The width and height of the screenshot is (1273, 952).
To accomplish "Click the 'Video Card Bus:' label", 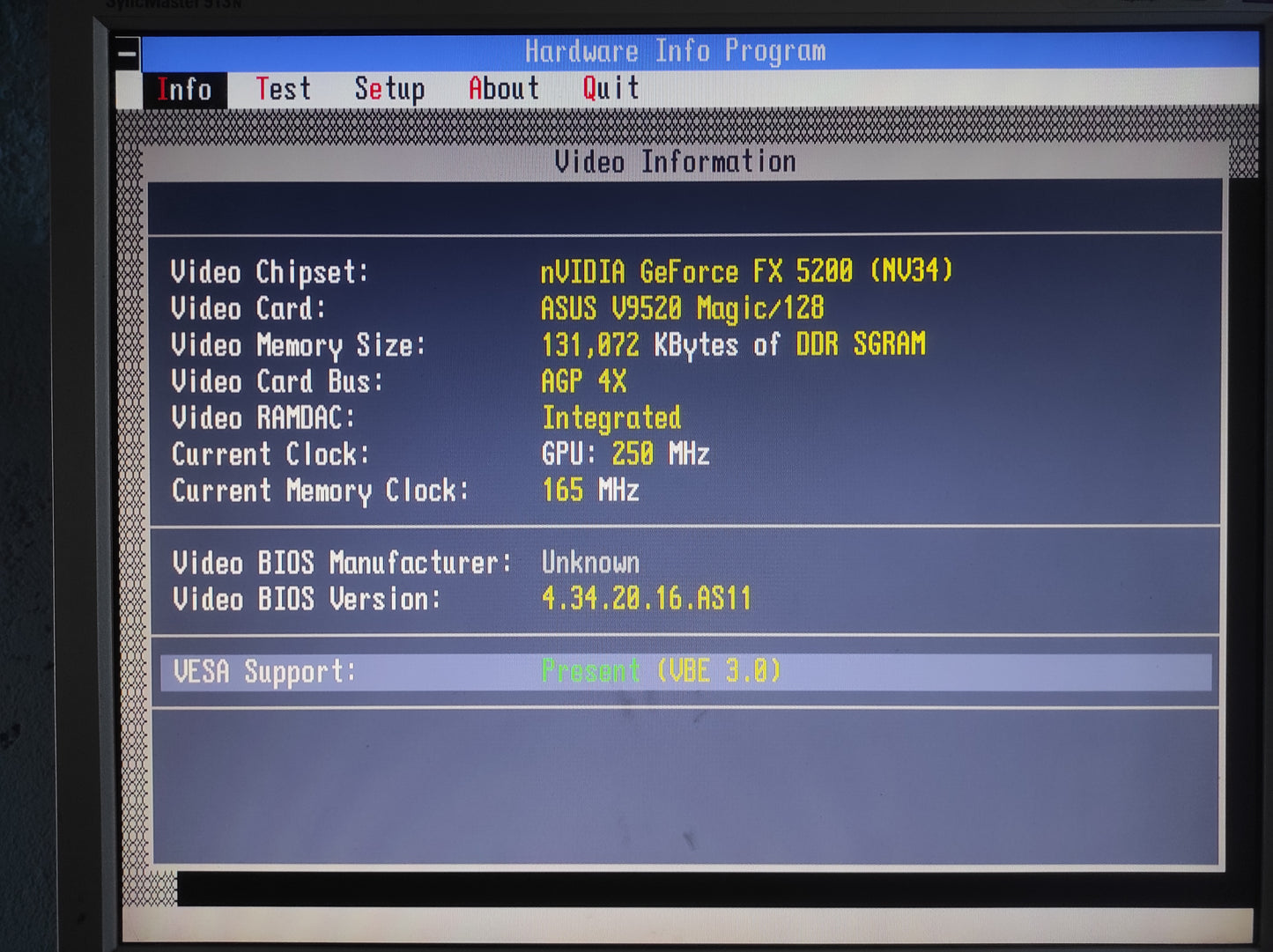I will (x=278, y=382).
